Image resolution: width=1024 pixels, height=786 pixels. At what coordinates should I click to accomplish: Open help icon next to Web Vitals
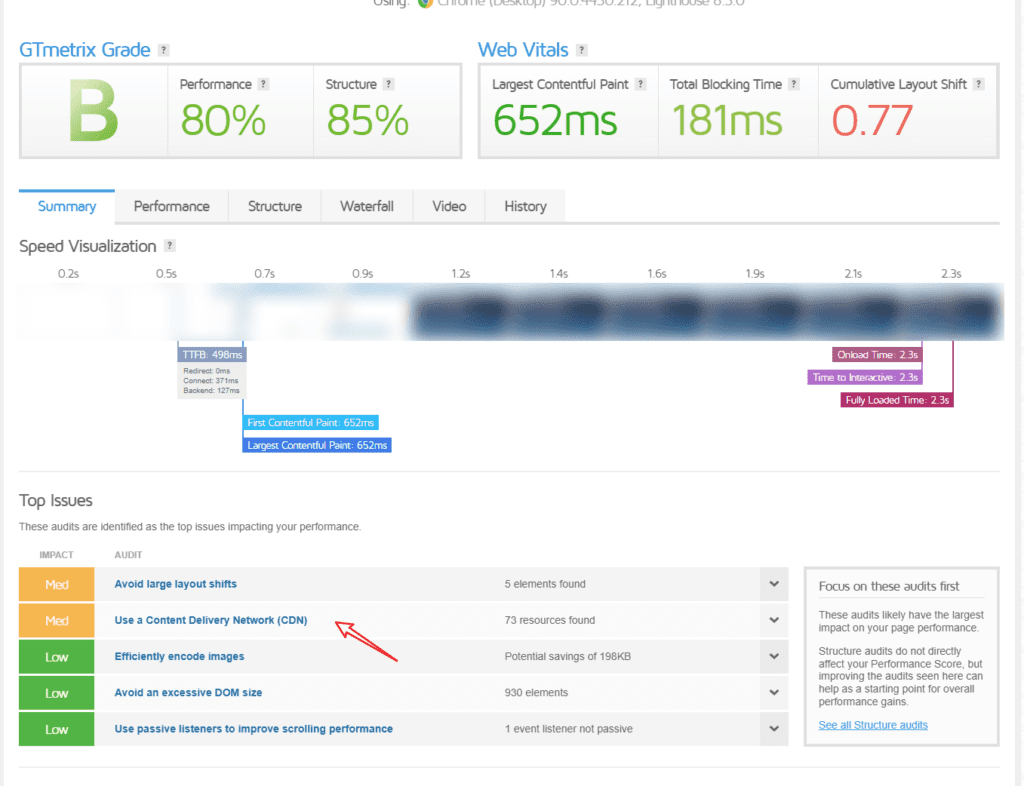pyautogui.click(x=582, y=50)
